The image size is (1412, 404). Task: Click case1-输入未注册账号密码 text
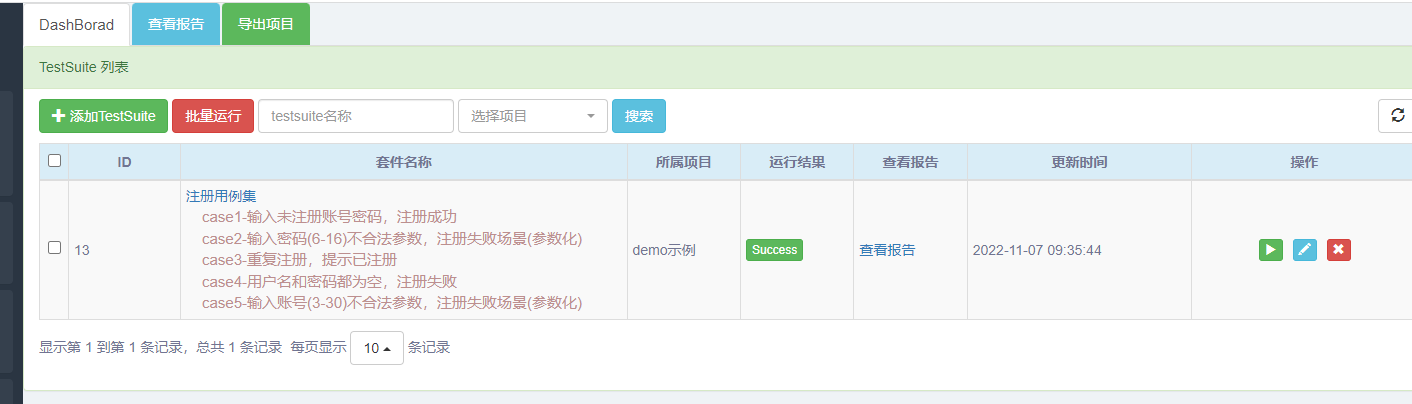[x=330, y=216]
